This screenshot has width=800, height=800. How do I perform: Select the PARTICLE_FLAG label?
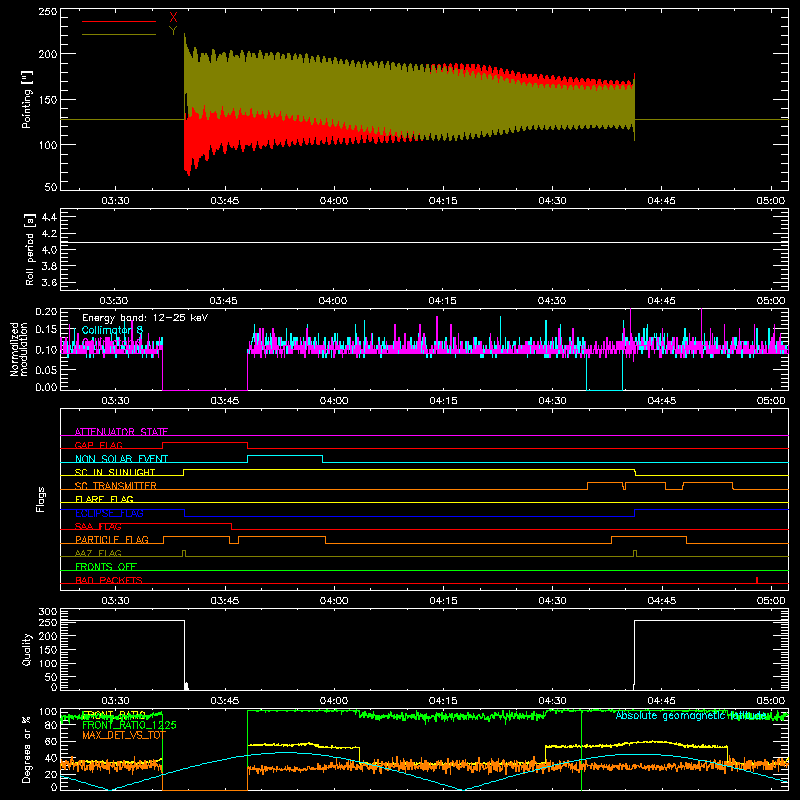pos(112,540)
